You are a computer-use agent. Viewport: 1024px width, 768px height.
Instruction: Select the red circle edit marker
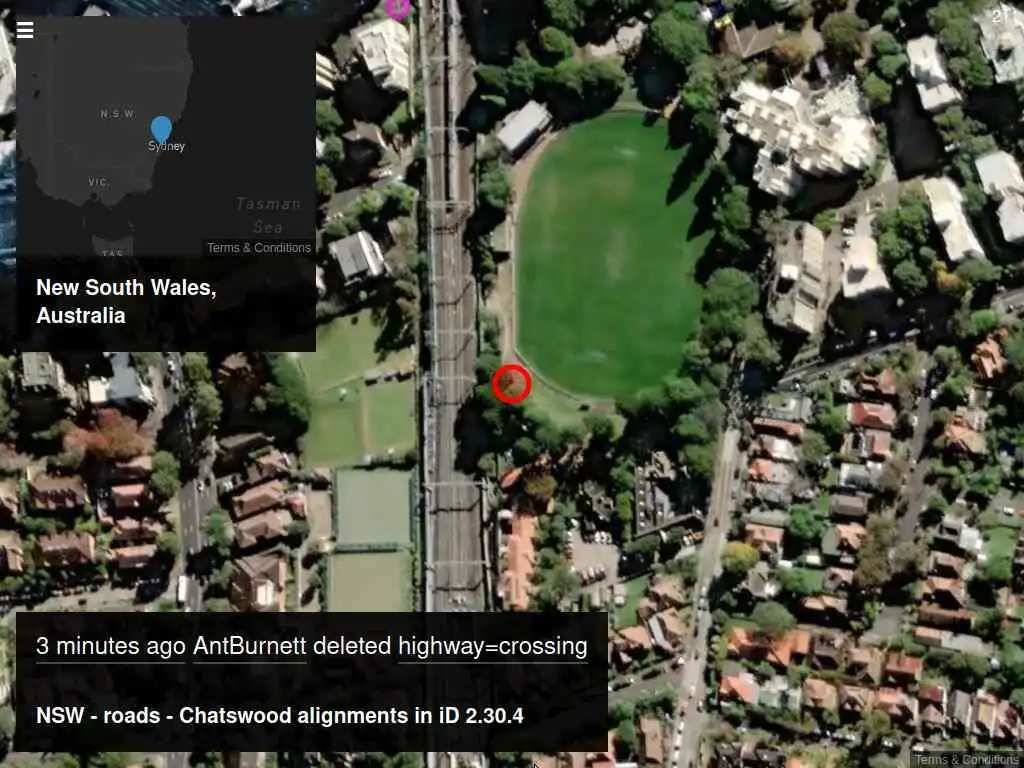pos(512,384)
